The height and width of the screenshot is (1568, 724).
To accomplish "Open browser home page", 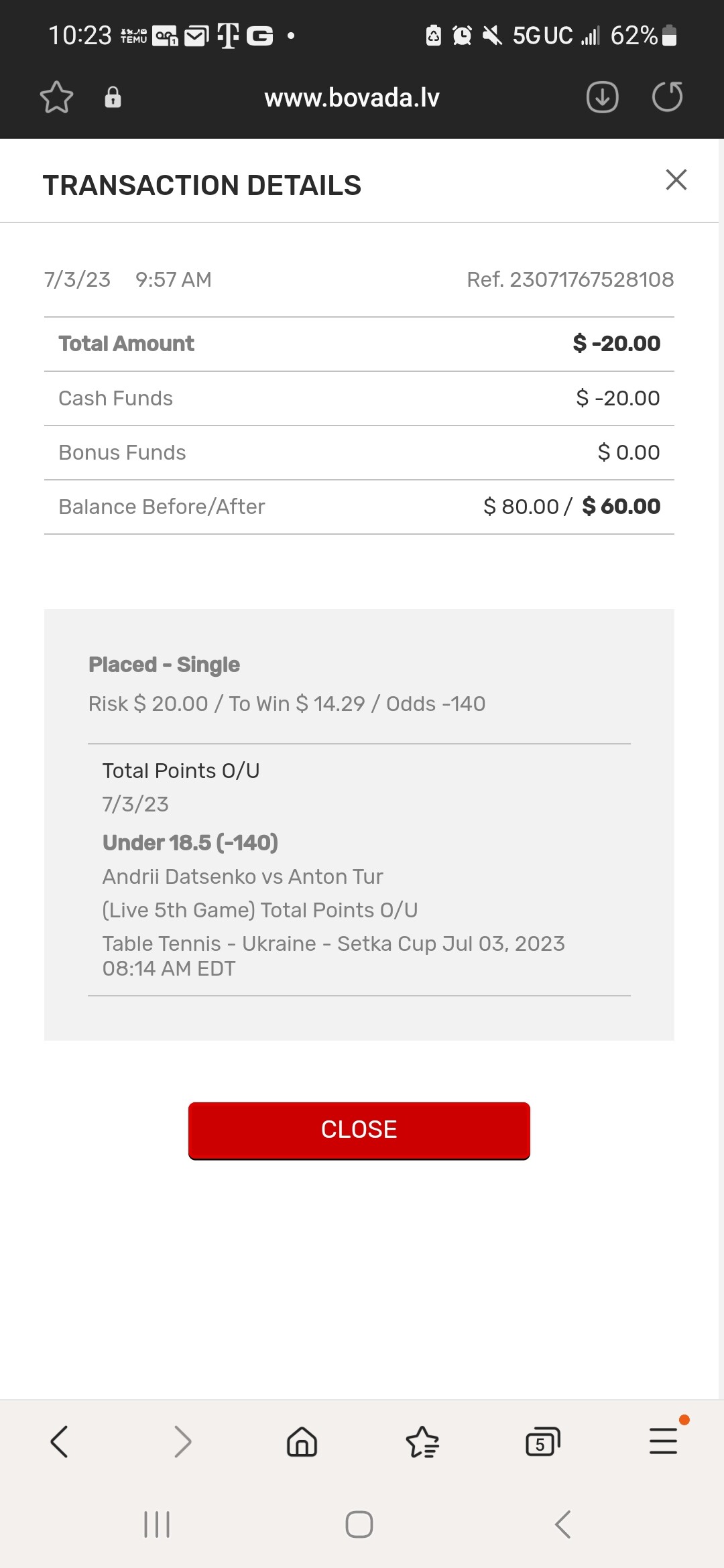I will 302,1441.
